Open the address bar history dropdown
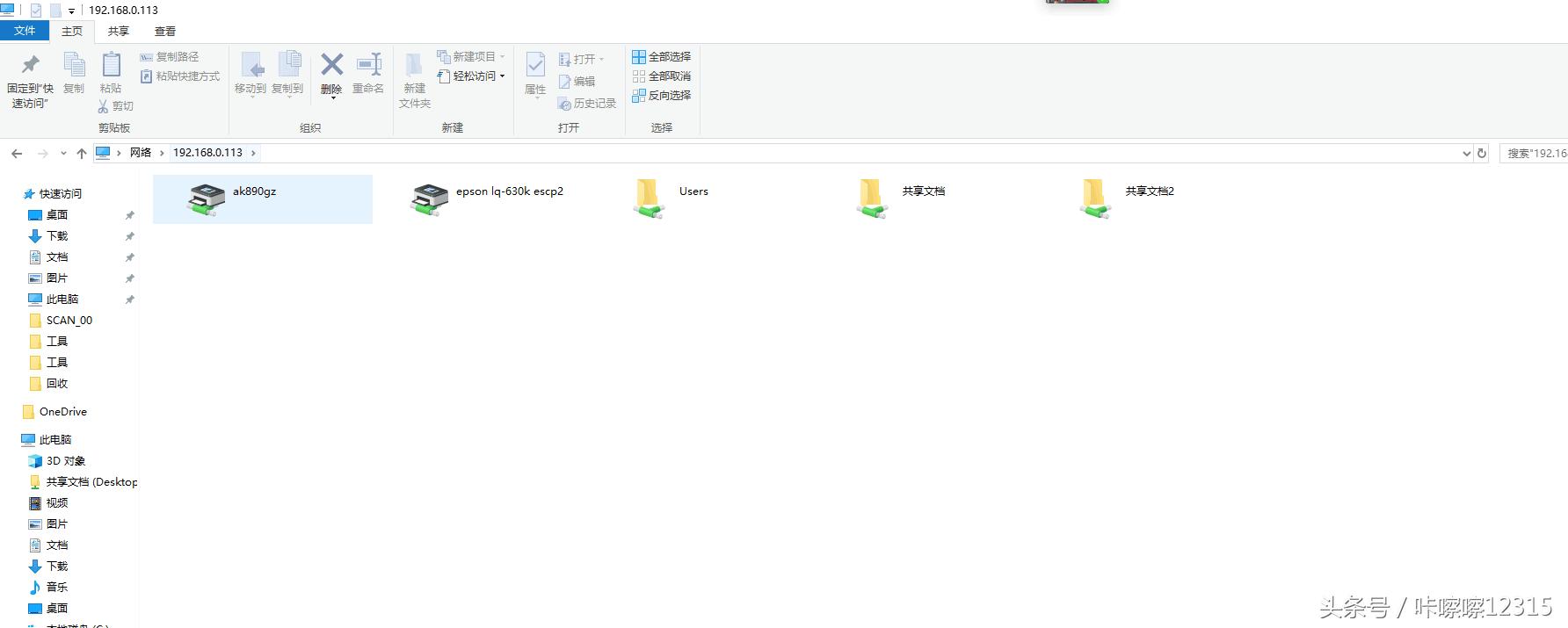This screenshot has width=1568, height=628. [1466, 154]
